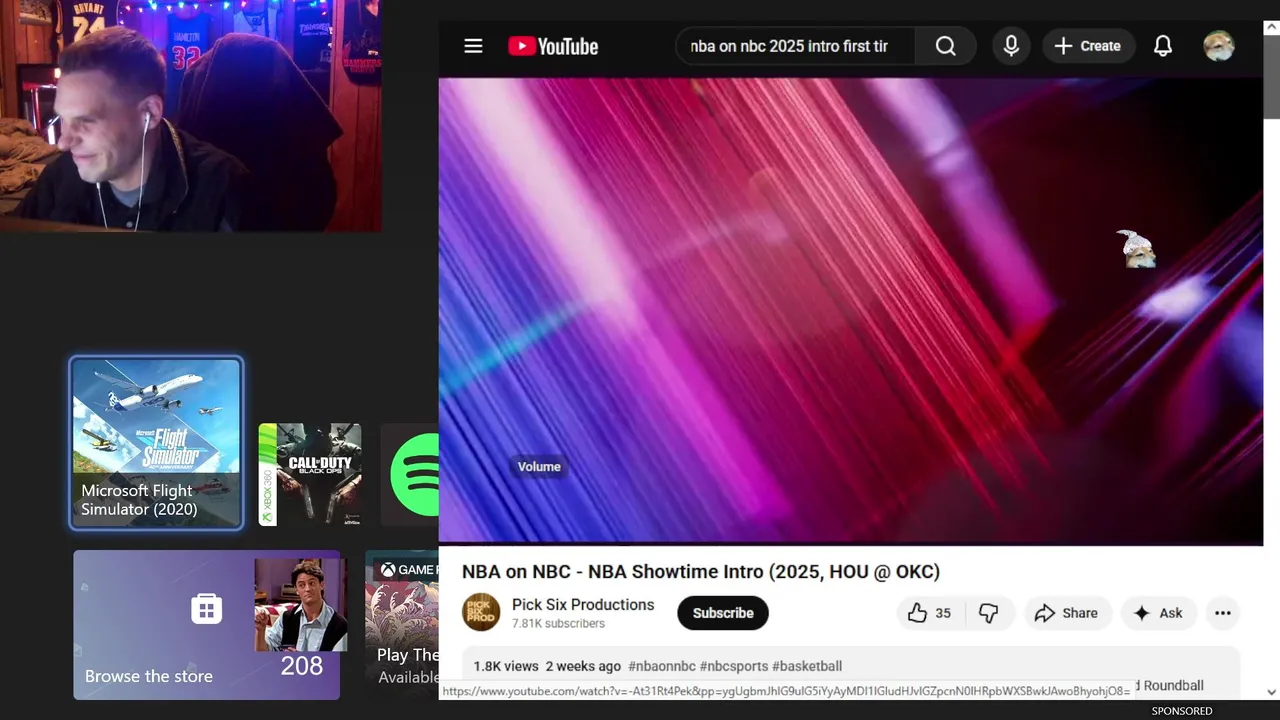This screenshot has width=1280, height=720.
Task: Click the '1.8K views' text
Action: (506, 666)
